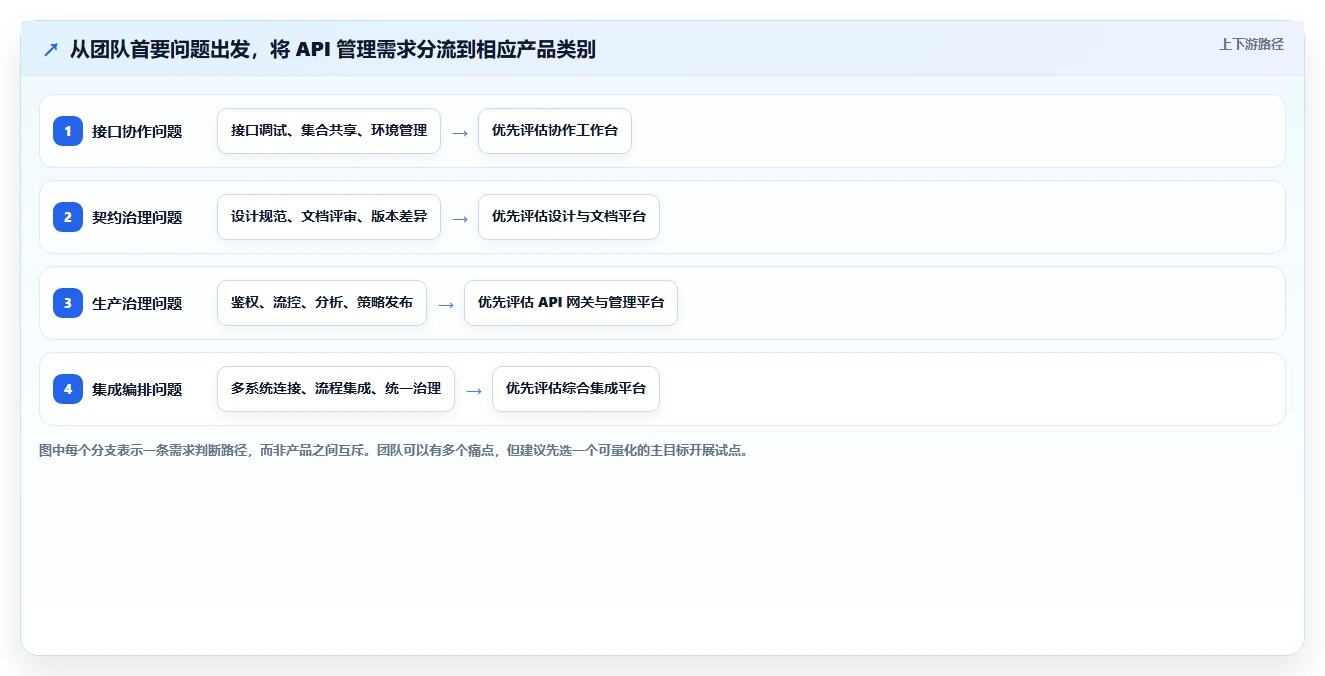The width and height of the screenshot is (1325, 676).
Task: Select the 设计规范、文档评审、版本差异 box
Action: [x=329, y=217]
